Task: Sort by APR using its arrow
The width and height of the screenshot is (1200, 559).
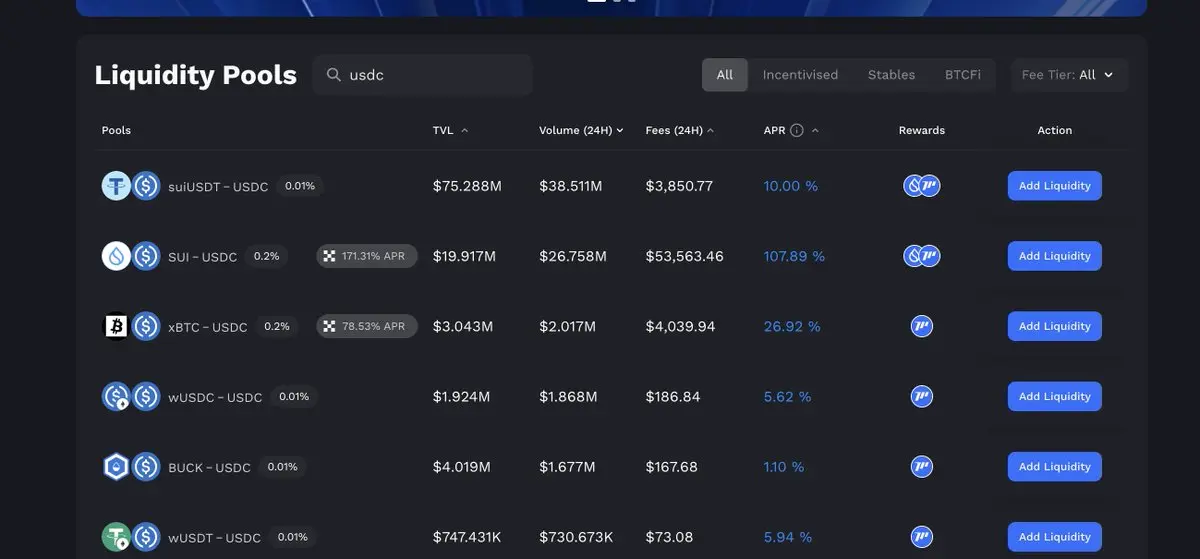Action: [x=815, y=130]
